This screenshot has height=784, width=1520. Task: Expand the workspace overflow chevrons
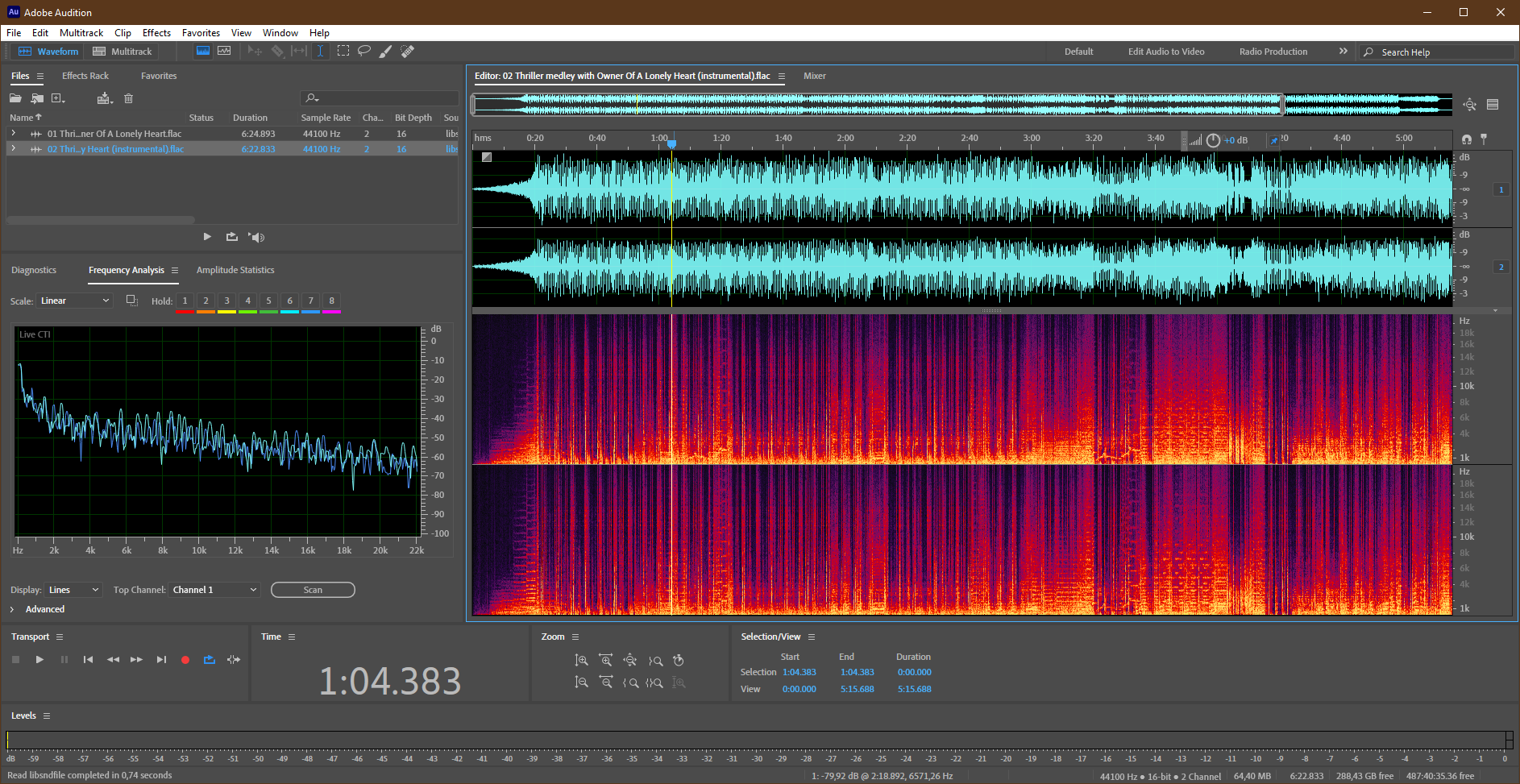1343,51
